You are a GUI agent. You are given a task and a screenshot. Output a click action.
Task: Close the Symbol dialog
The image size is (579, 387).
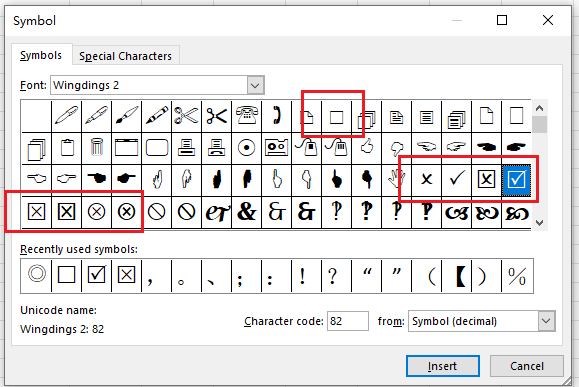coord(548,20)
